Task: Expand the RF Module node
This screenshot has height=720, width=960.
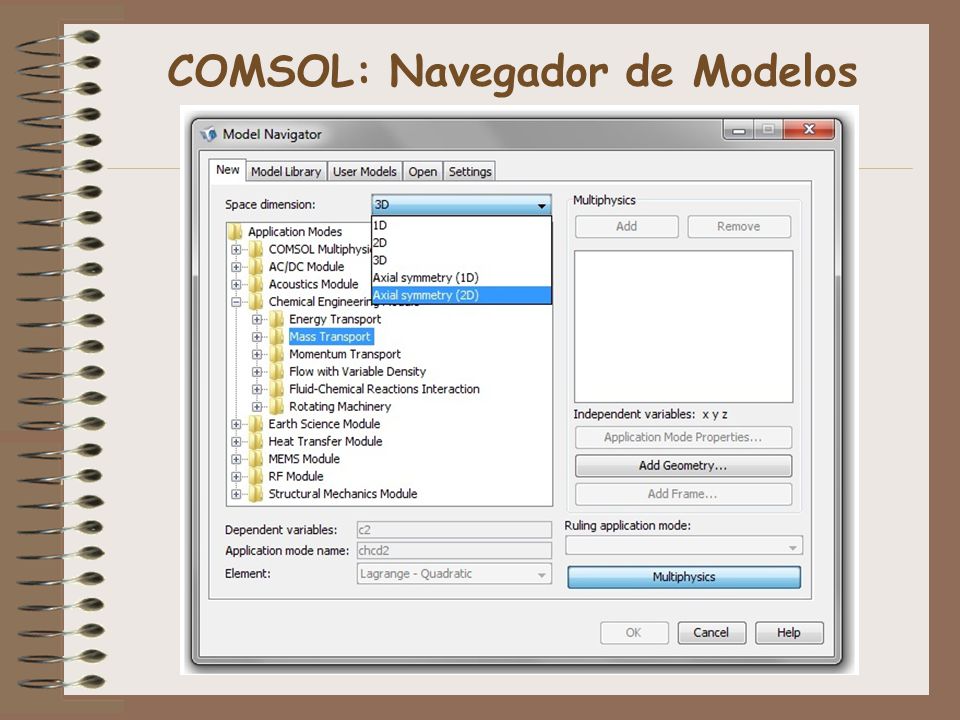Action: [236, 476]
